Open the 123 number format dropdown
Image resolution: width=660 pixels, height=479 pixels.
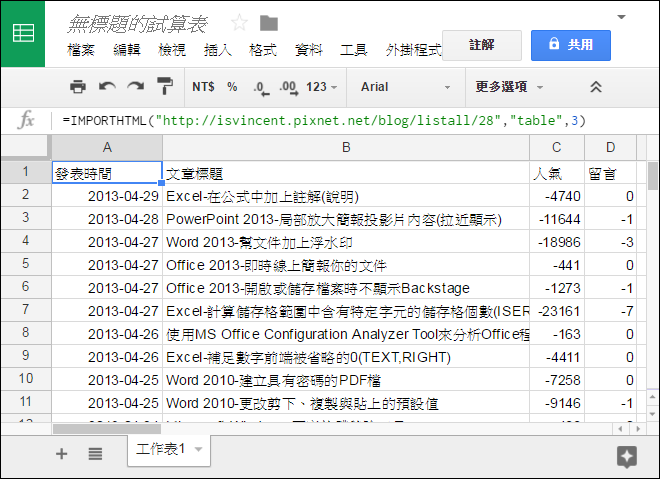[321, 87]
